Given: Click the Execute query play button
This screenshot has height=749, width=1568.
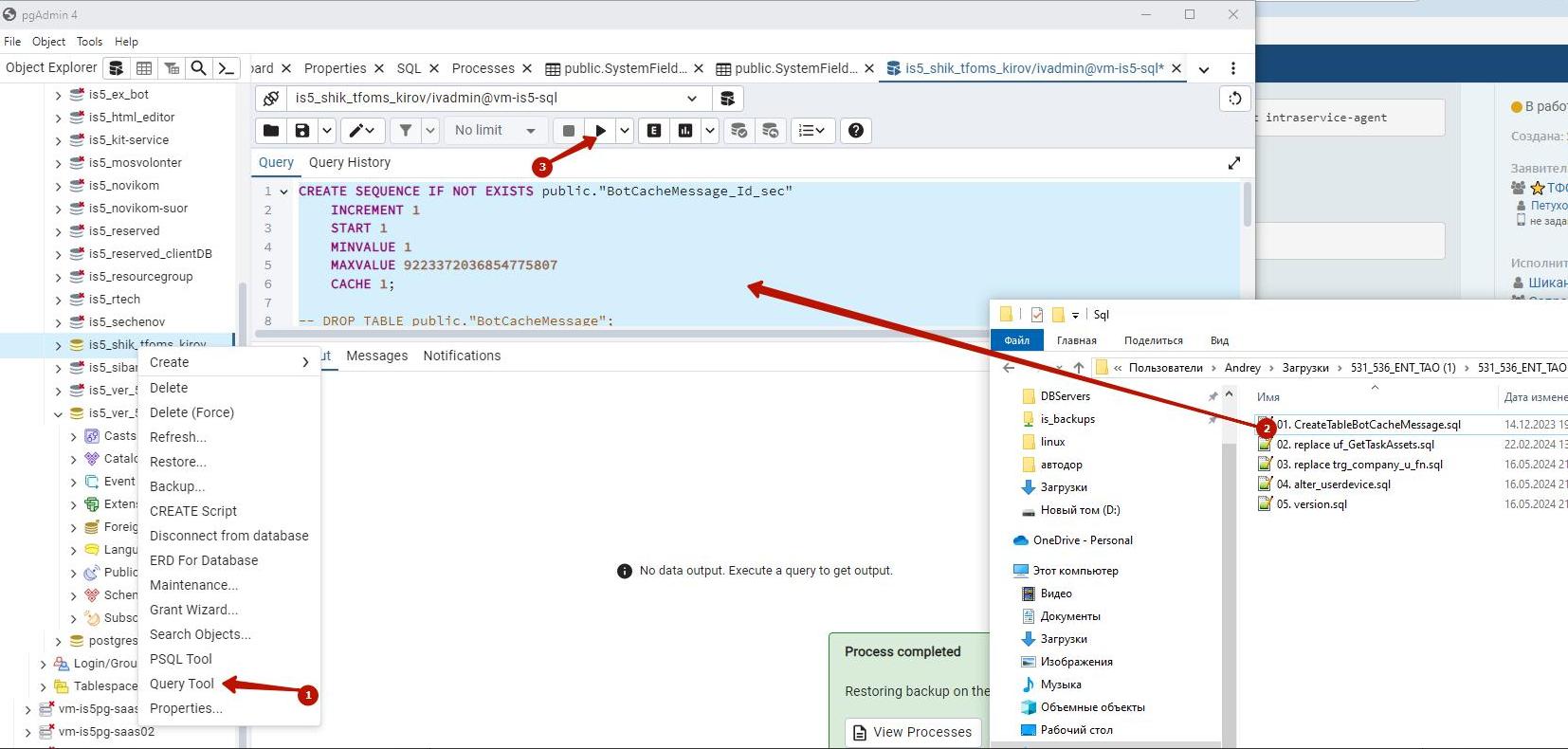Looking at the screenshot, I should pyautogui.click(x=600, y=131).
